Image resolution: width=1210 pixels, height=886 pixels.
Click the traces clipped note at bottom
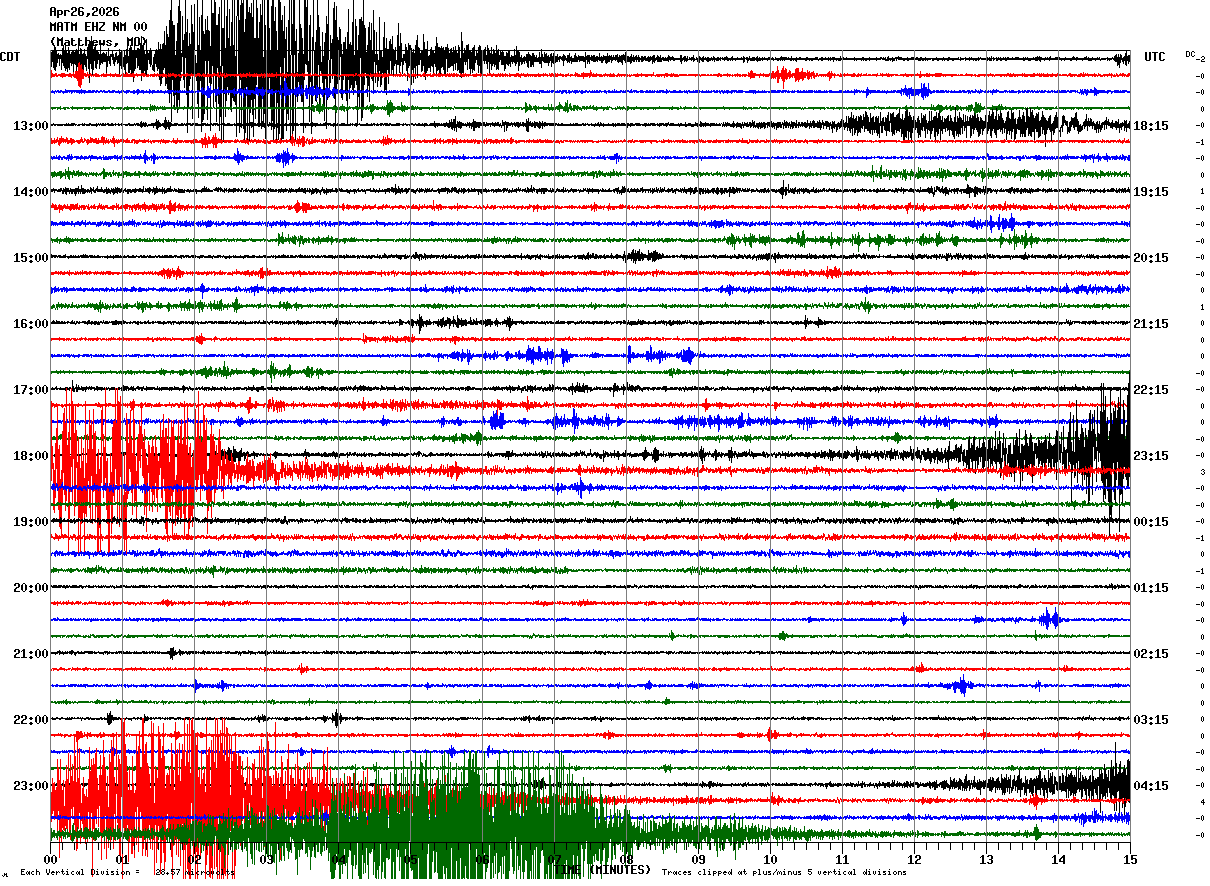(x=784, y=873)
